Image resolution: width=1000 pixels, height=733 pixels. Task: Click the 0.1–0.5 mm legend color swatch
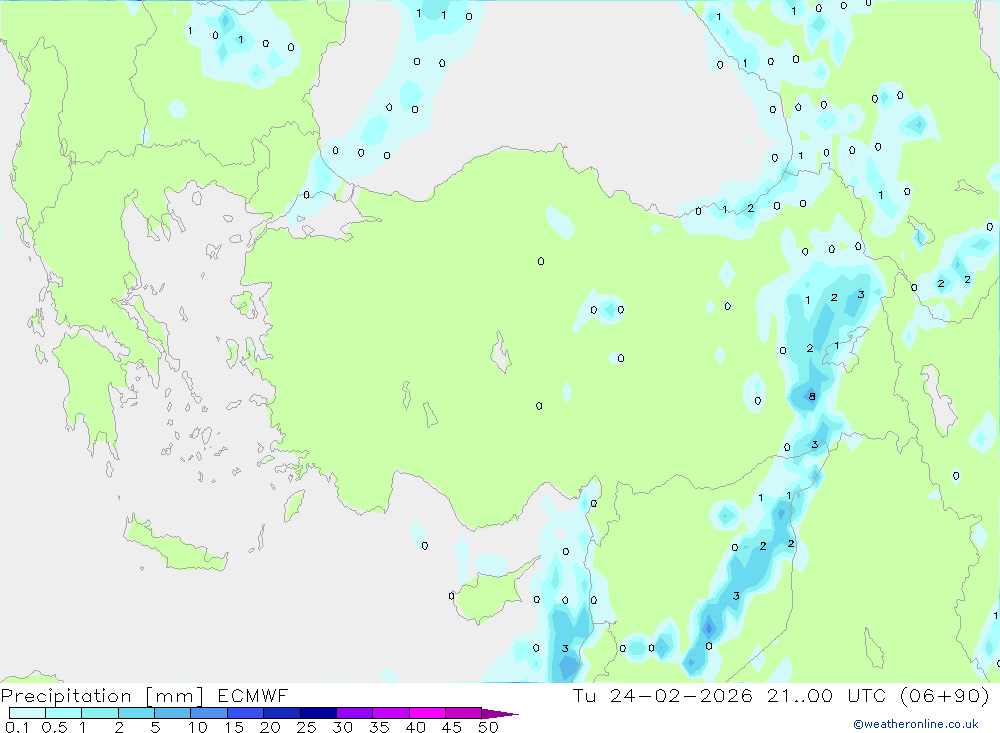(27, 713)
